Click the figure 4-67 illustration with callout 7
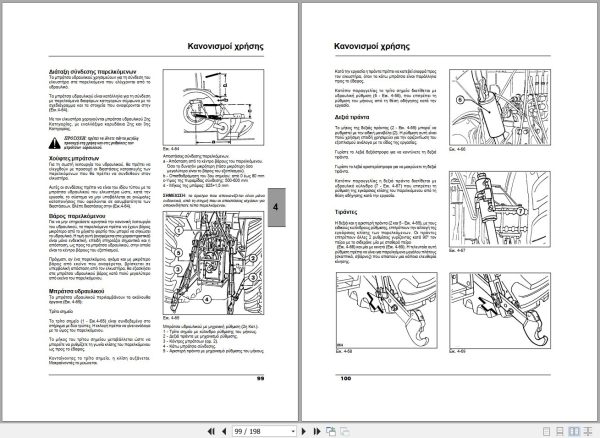The height and width of the screenshot is (438, 600). click(x=500, y=209)
